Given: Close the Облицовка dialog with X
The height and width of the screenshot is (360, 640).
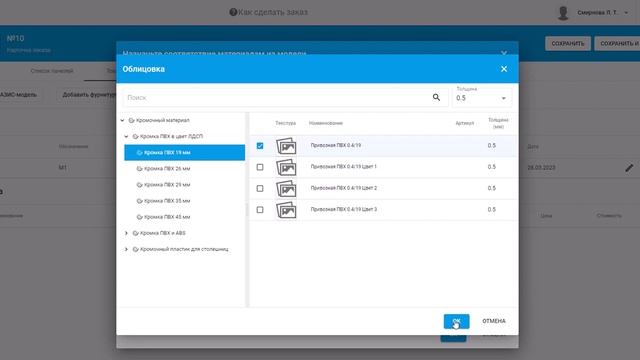Looking at the screenshot, I should click(x=504, y=69).
